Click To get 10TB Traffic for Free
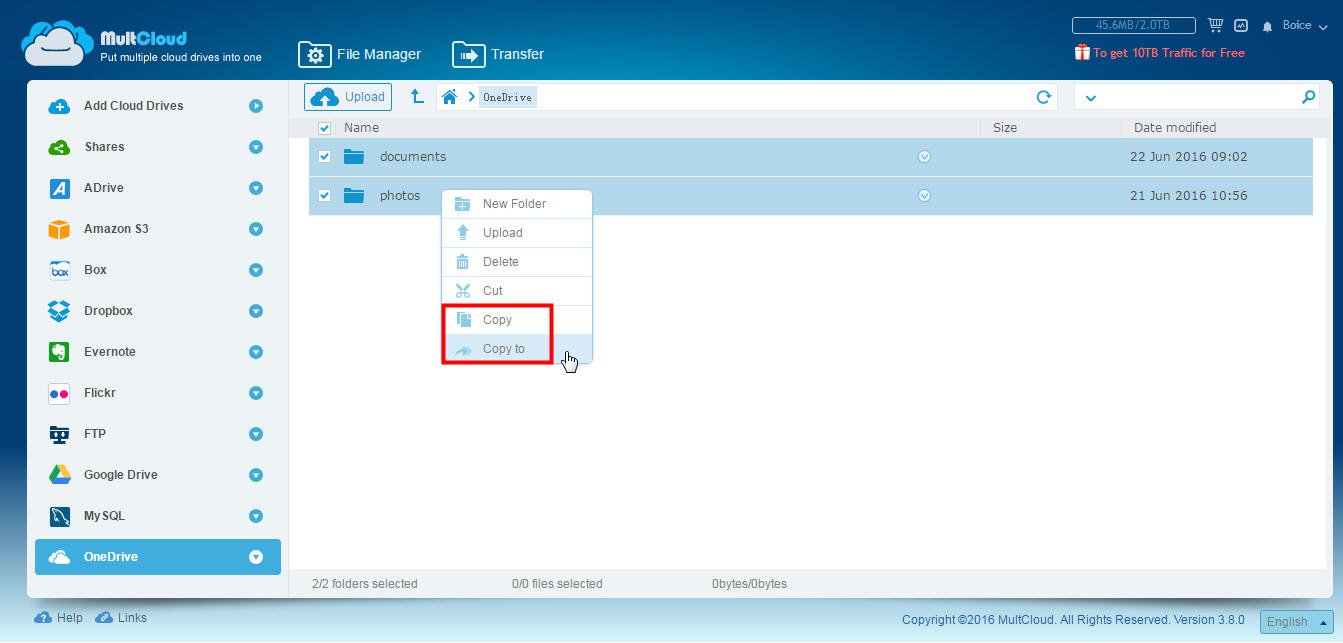Viewport: 1343px width, 643px height. [1169, 53]
